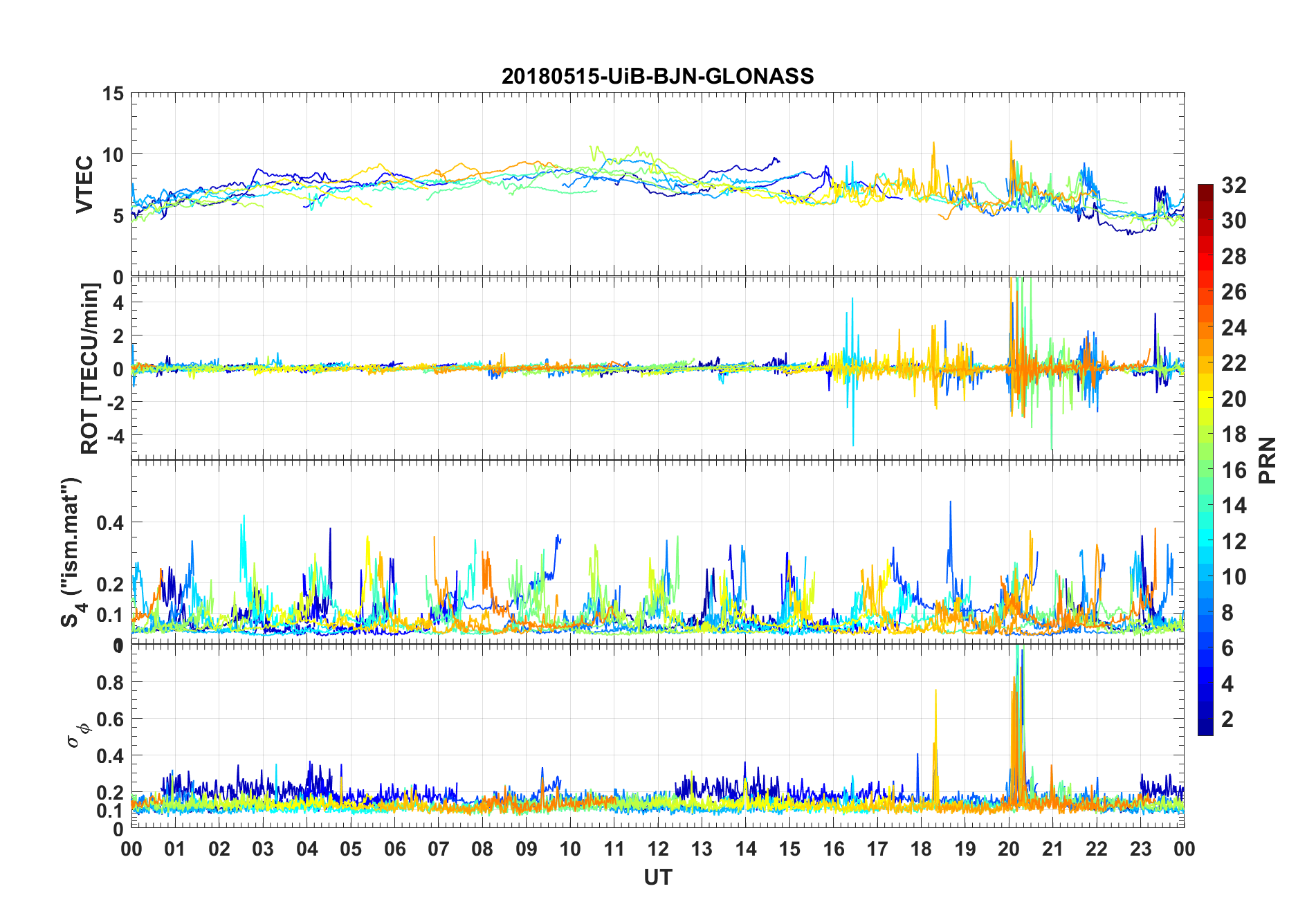Click S4 axis tick label 0.4
Image resolution: width=1316 pixels, height=920 pixels.
[109, 522]
